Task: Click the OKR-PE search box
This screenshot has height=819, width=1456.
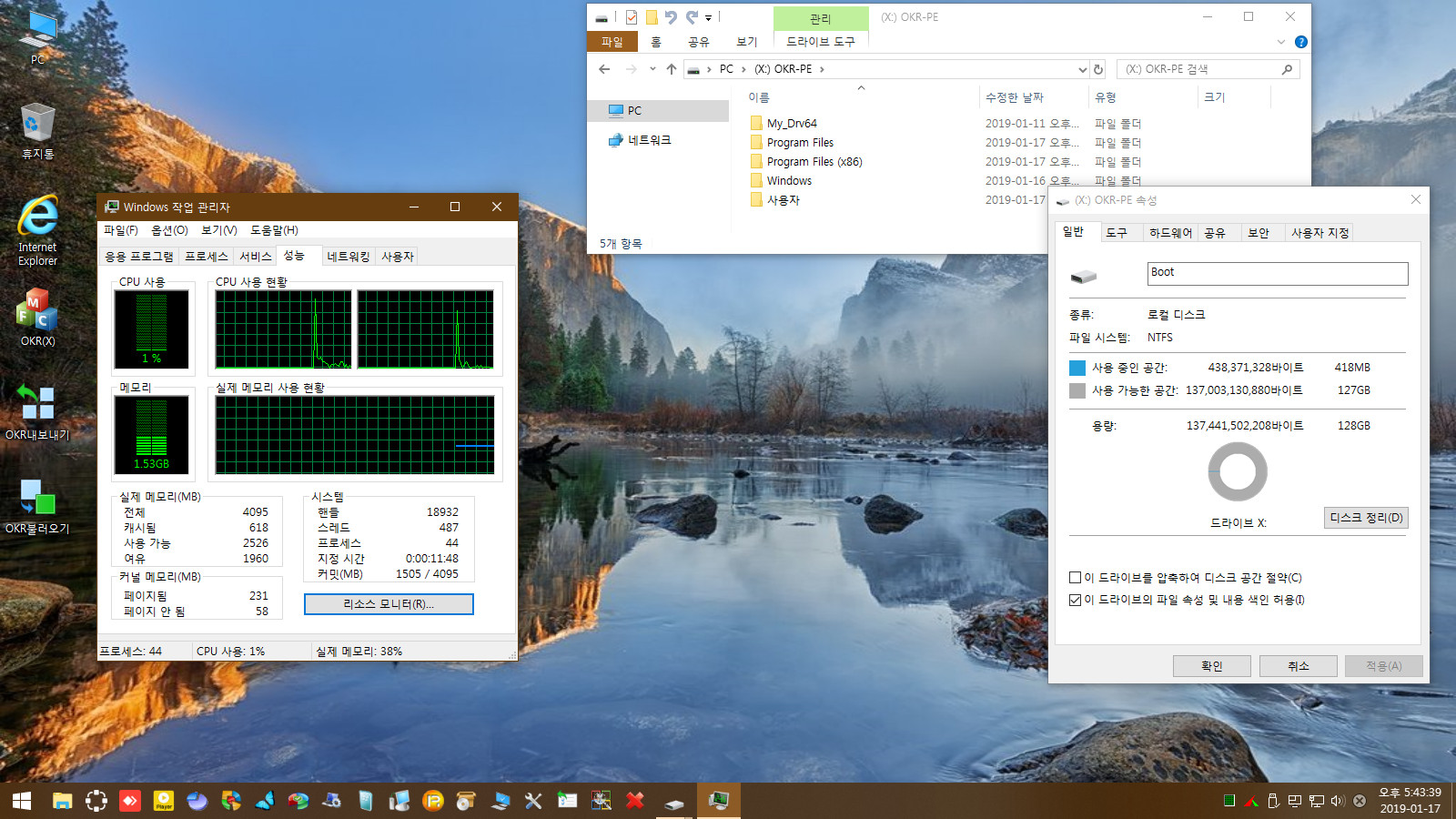Action: (1207, 69)
